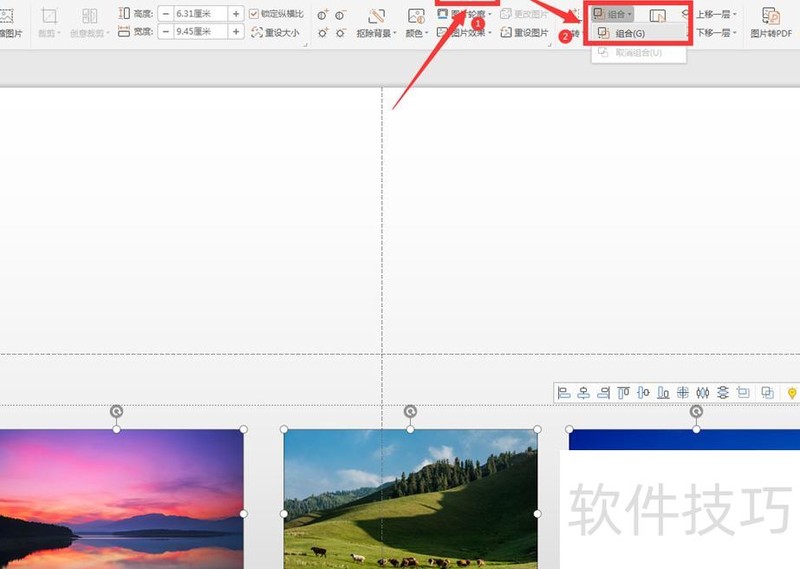Viewport: 800px width, 569px height.
Task: Click the group icon in floating toolbar
Action: (767, 393)
